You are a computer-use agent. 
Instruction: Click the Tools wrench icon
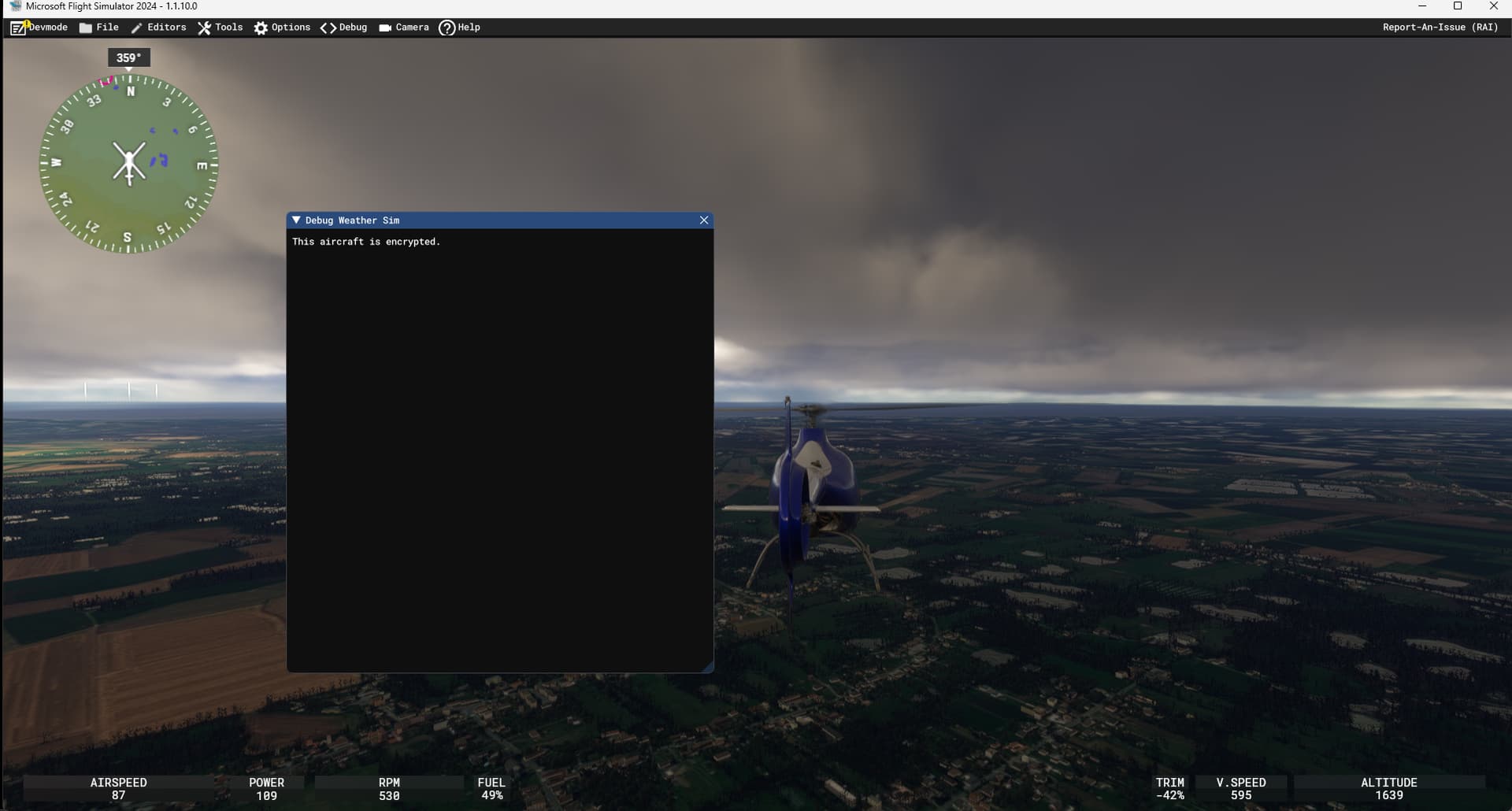[204, 28]
